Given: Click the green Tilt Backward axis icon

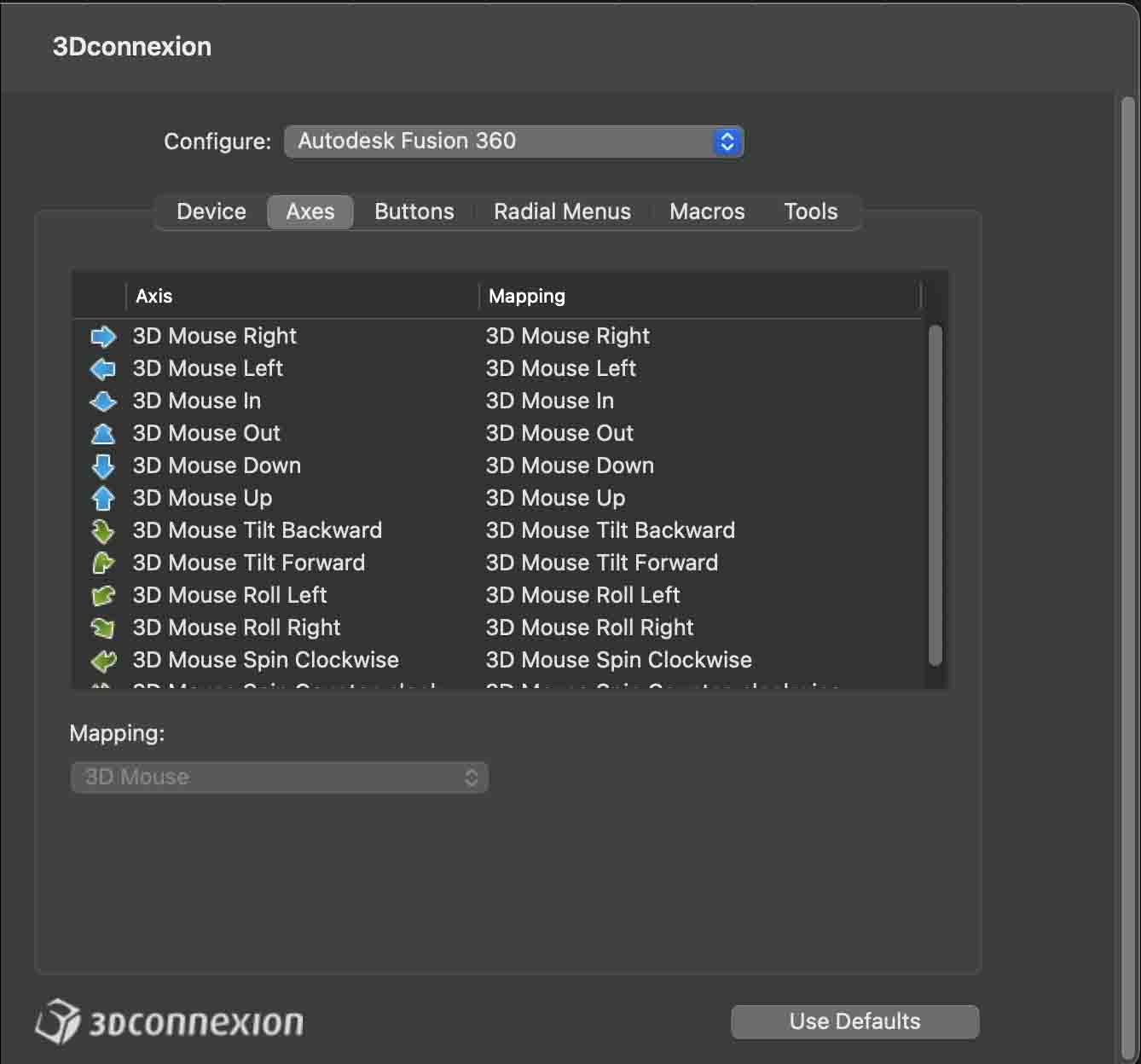Looking at the screenshot, I should click(x=103, y=531).
